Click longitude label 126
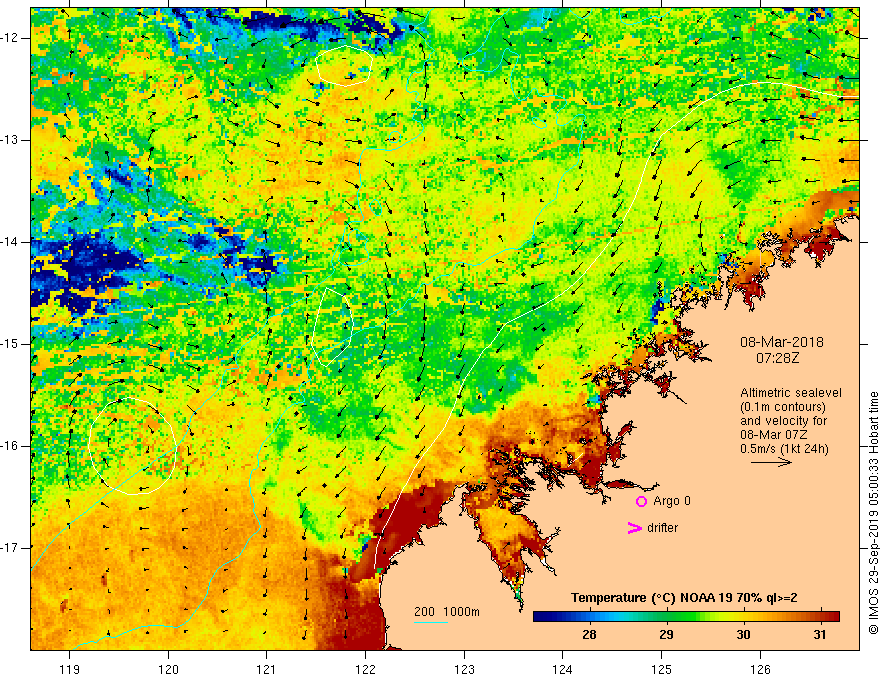Screen dimensions: 880x680 760,669
